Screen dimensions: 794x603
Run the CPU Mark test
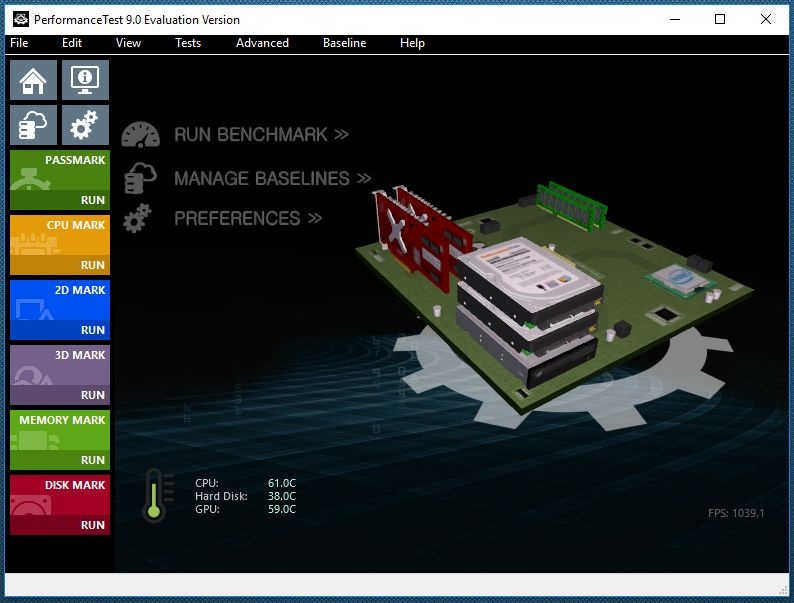tap(92, 265)
